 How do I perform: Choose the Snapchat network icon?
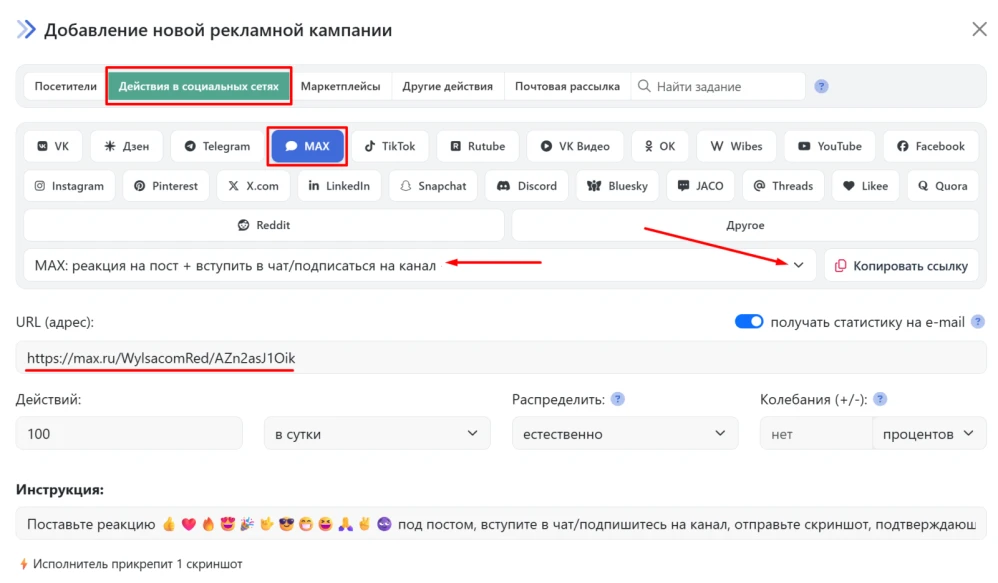tap(433, 185)
